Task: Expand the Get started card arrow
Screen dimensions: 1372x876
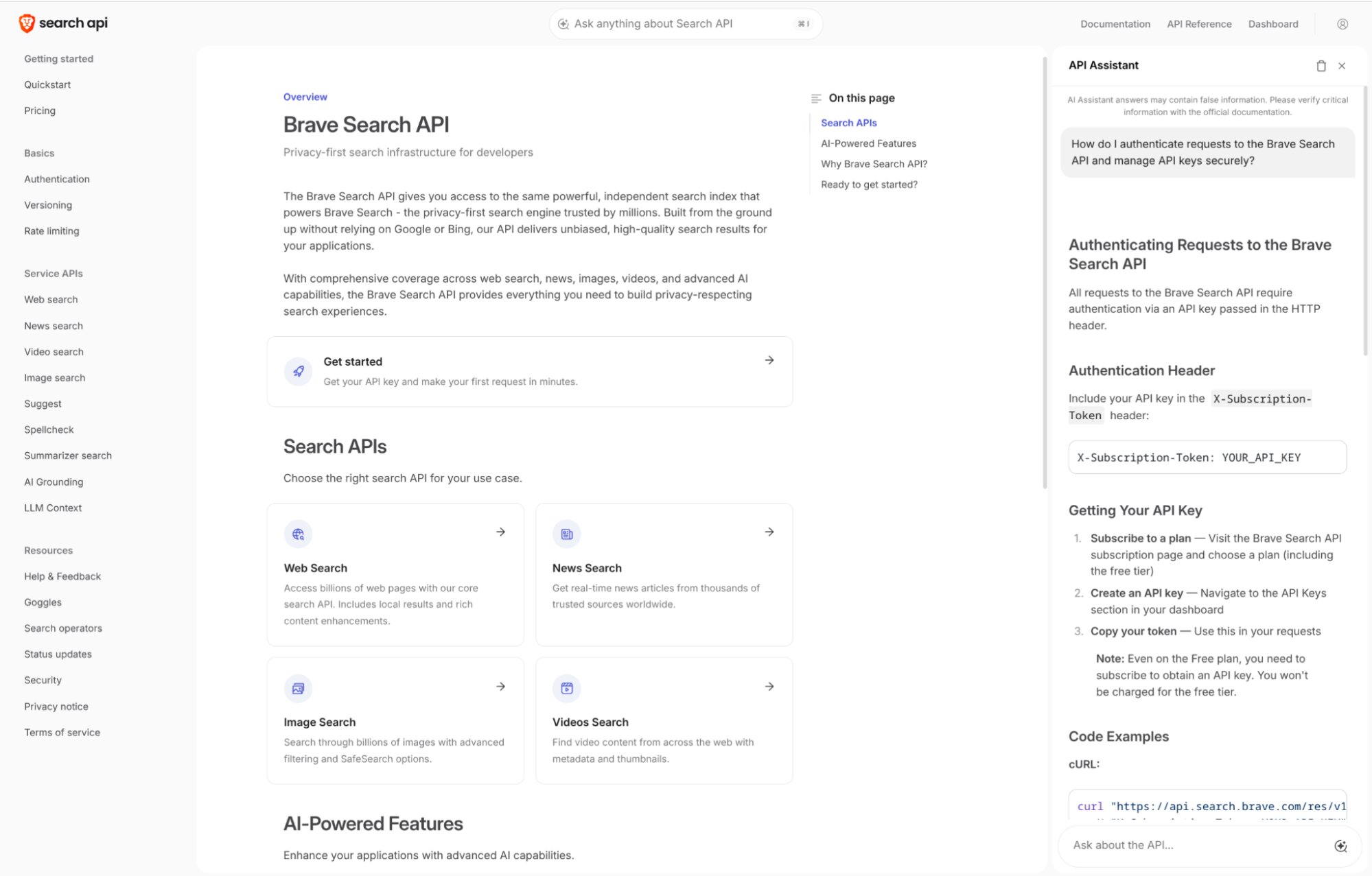Action: click(768, 359)
